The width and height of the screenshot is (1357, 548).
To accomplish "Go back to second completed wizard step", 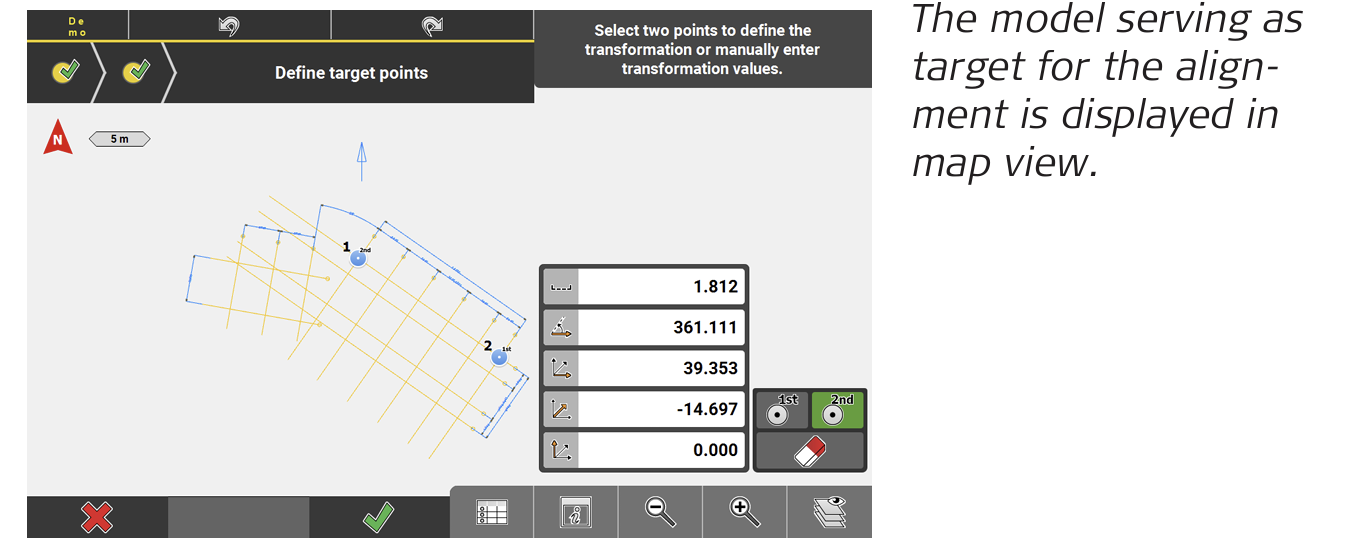I will (x=135, y=73).
